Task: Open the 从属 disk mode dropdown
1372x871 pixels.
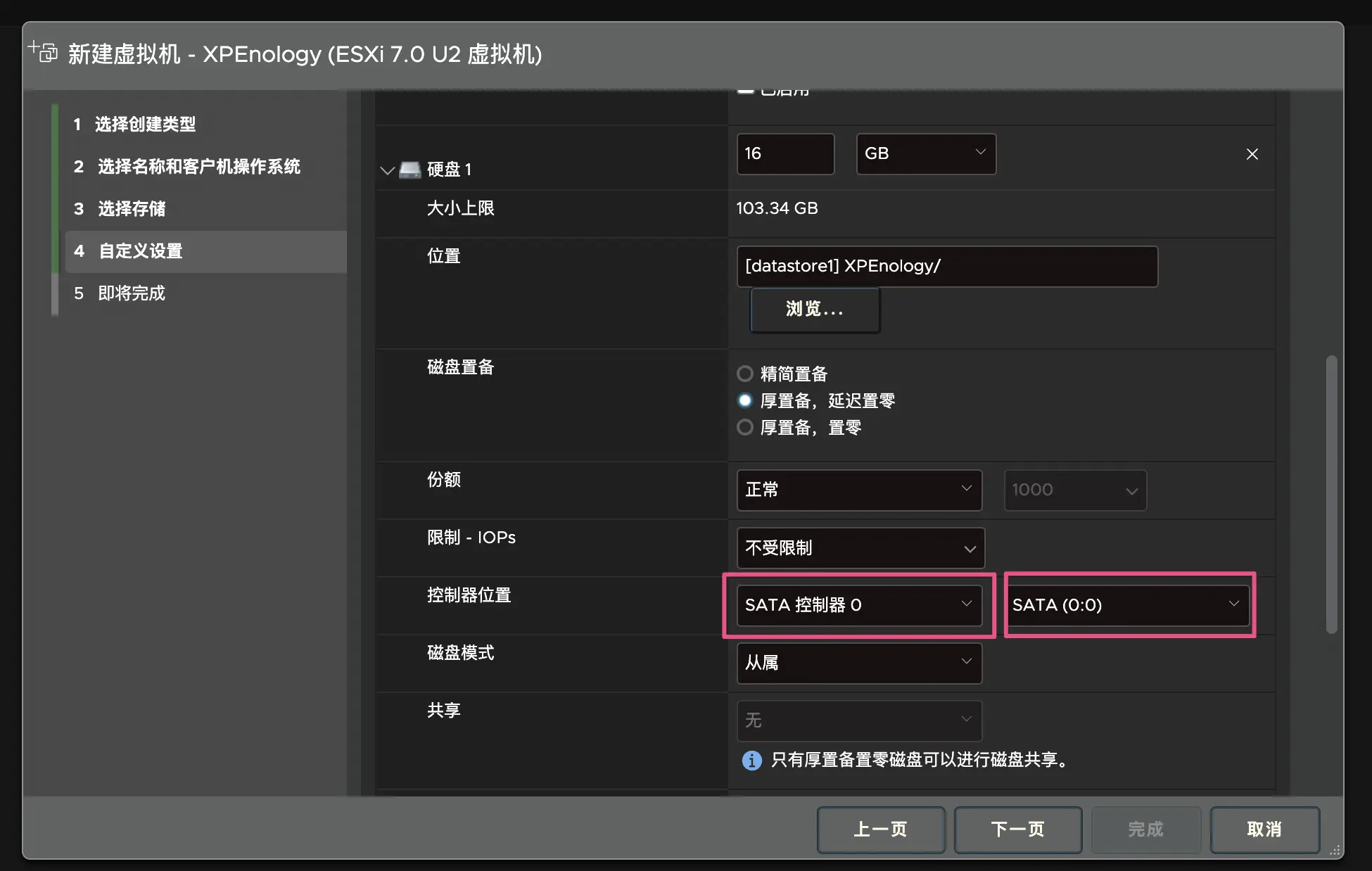Action: click(x=858, y=663)
